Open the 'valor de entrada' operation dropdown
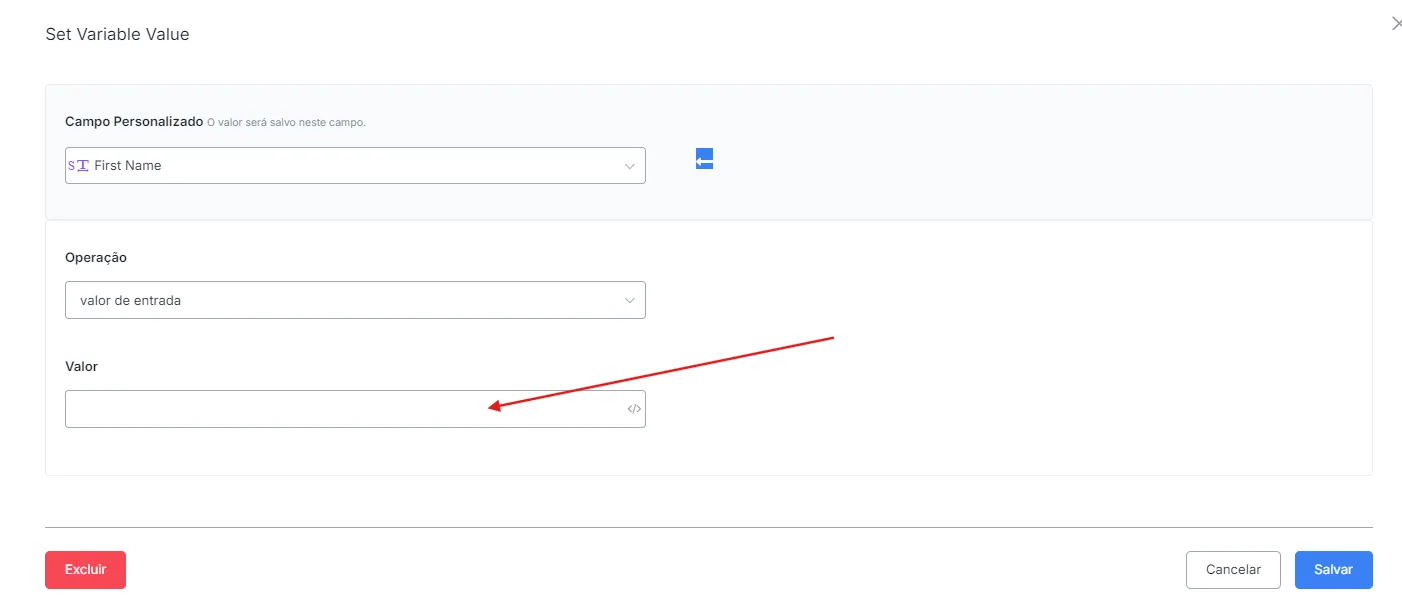The image size is (1402, 606). pyautogui.click(x=355, y=300)
